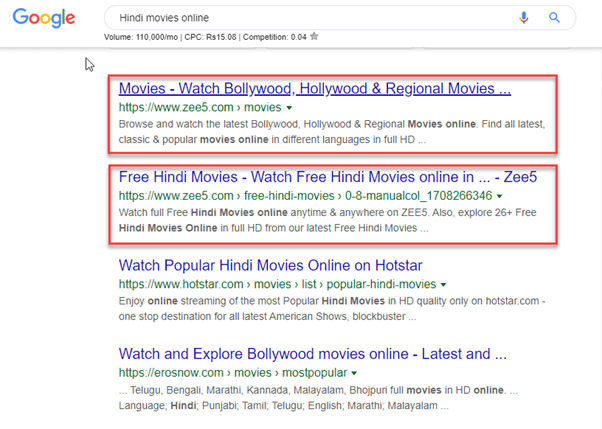602x429 pixels.
Task: Click snippet text starting Browse and watch the latest
Action: point(332,132)
